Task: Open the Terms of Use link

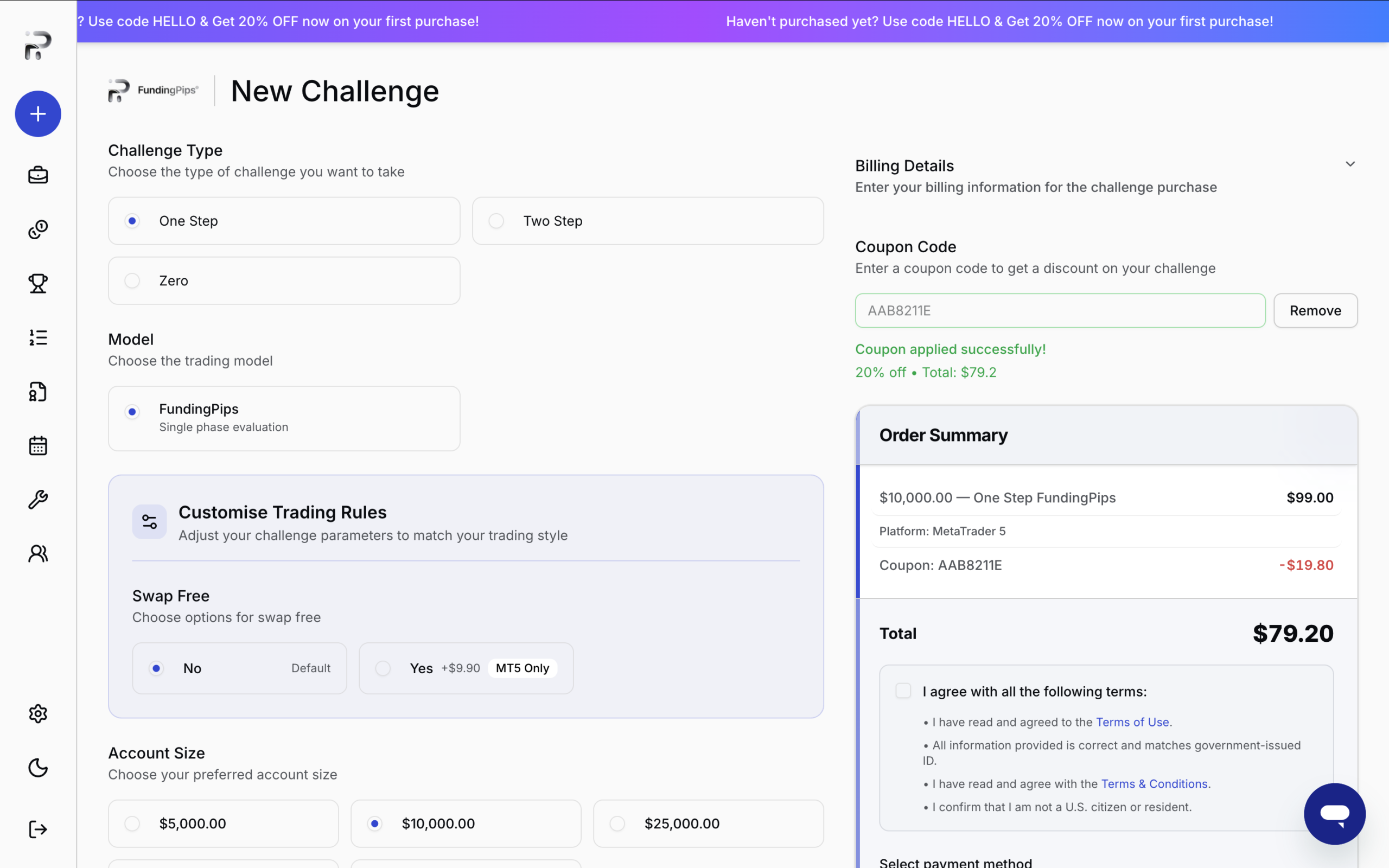Action: click(x=1132, y=722)
